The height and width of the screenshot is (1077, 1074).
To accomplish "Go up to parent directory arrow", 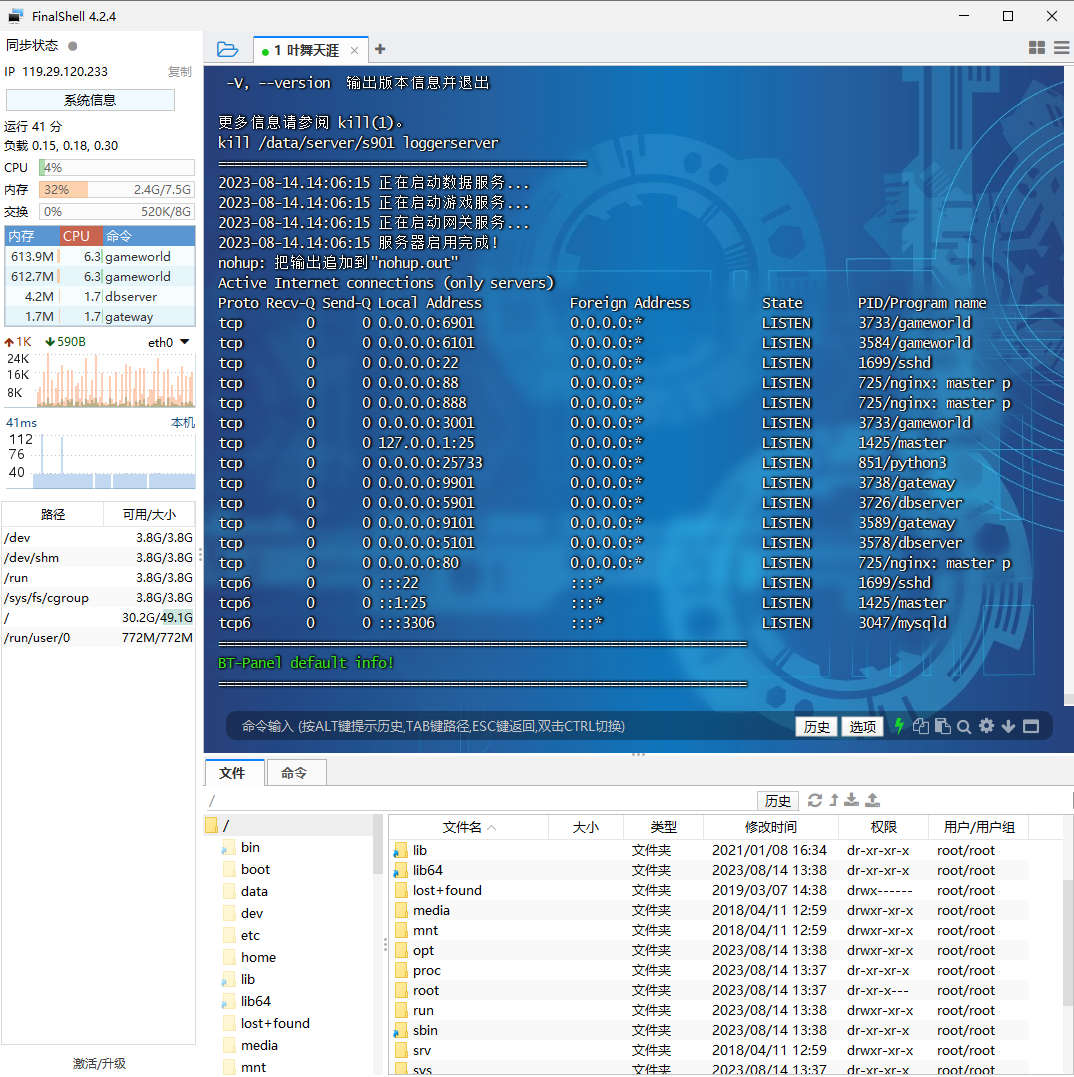I will click(x=834, y=800).
